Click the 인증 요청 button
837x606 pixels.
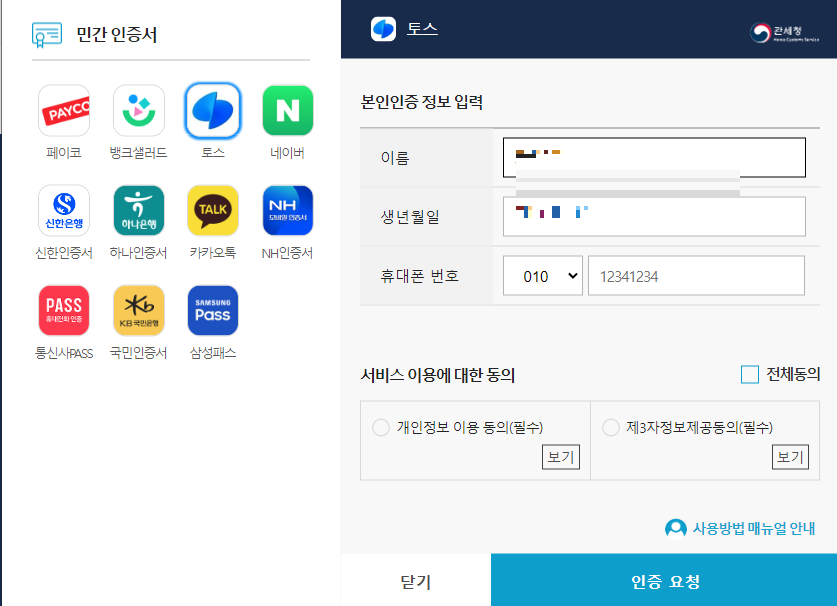(664, 580)
